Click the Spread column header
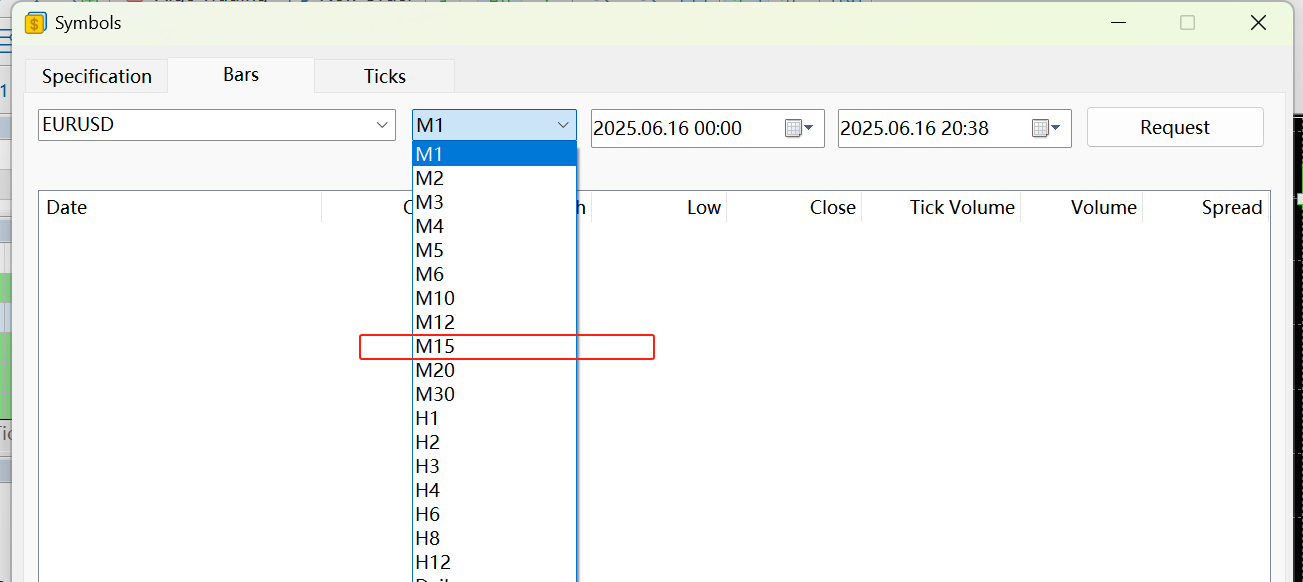The image size is (1303, 582). [x=1206, y=208]
